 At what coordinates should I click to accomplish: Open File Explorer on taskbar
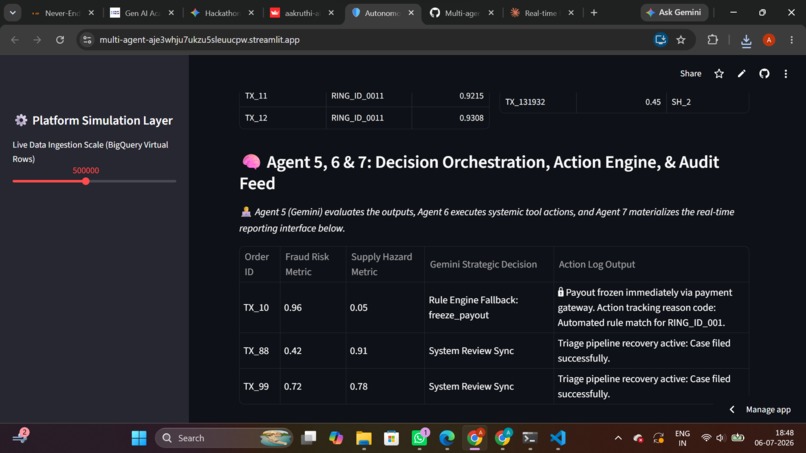click(x=363, y=438)
